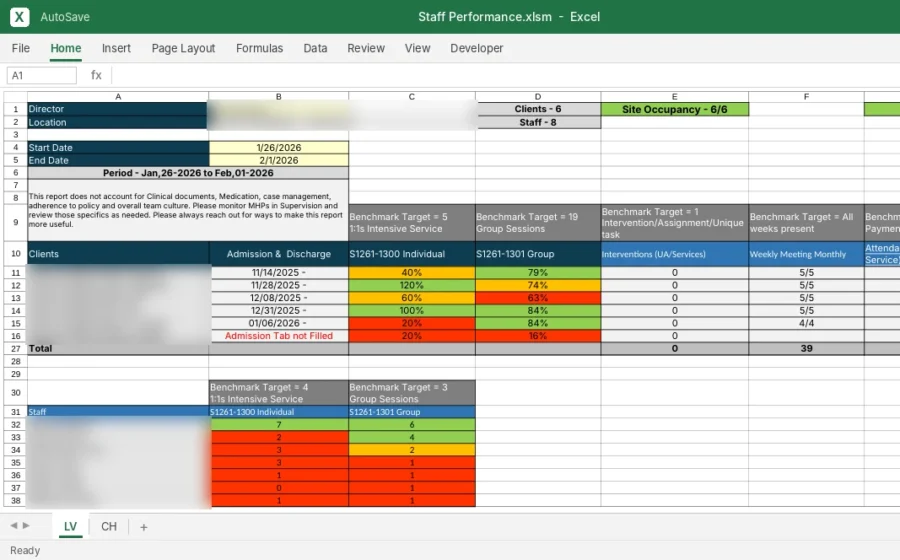Toggle the AutoSave label
This screenshot has height=560, width=900.
click(x=65, y=17)
